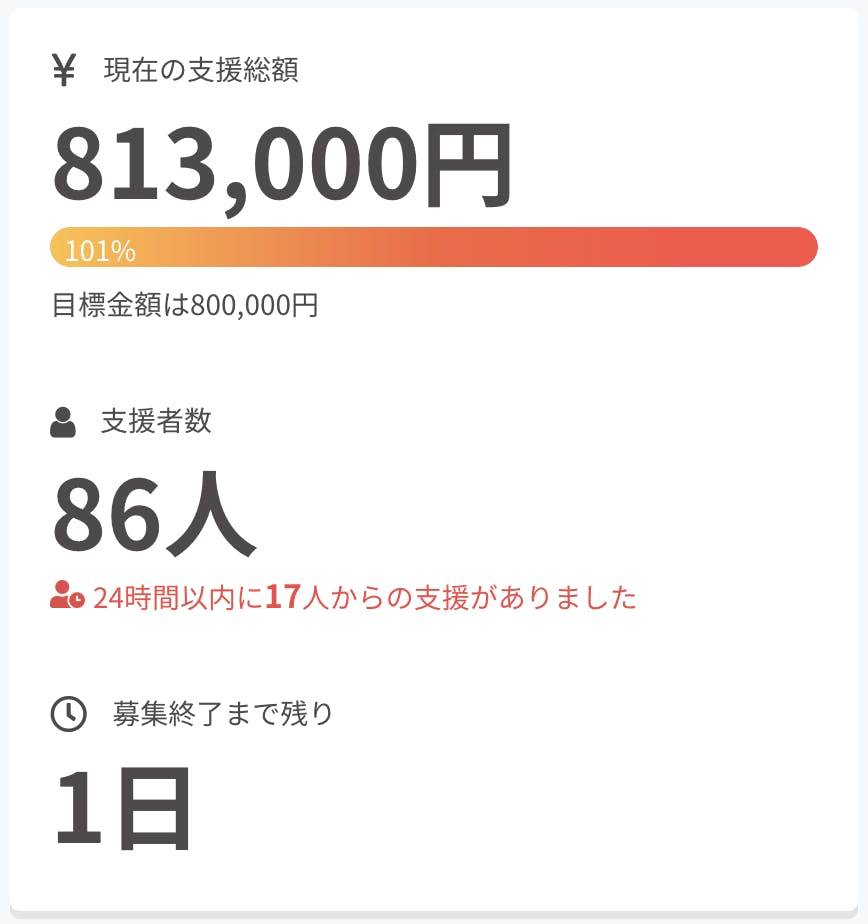Select the 現在の支援総額 label

coord(200,71)
